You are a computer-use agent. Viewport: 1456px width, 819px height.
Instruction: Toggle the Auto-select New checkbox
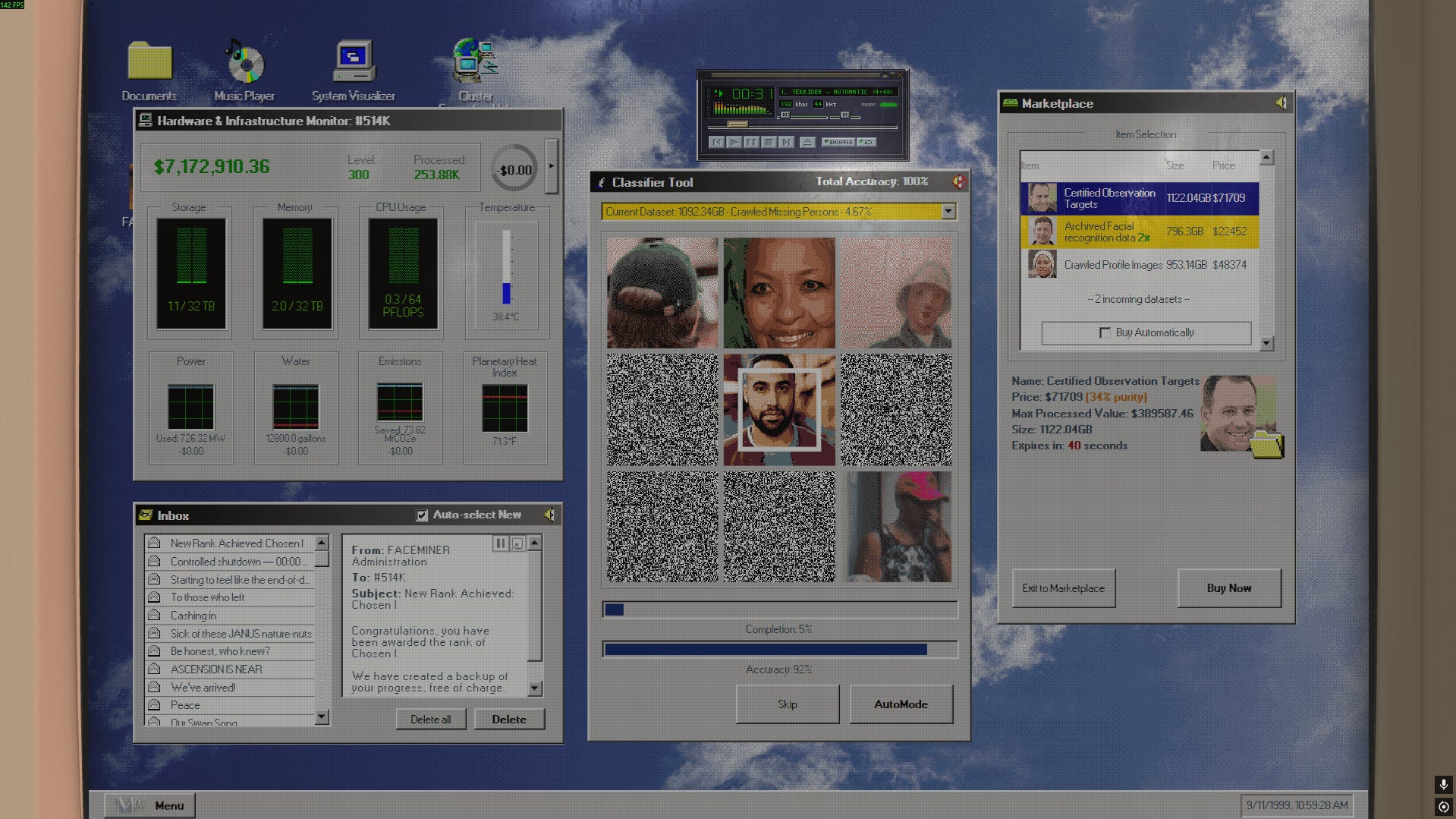pos(422,515)
